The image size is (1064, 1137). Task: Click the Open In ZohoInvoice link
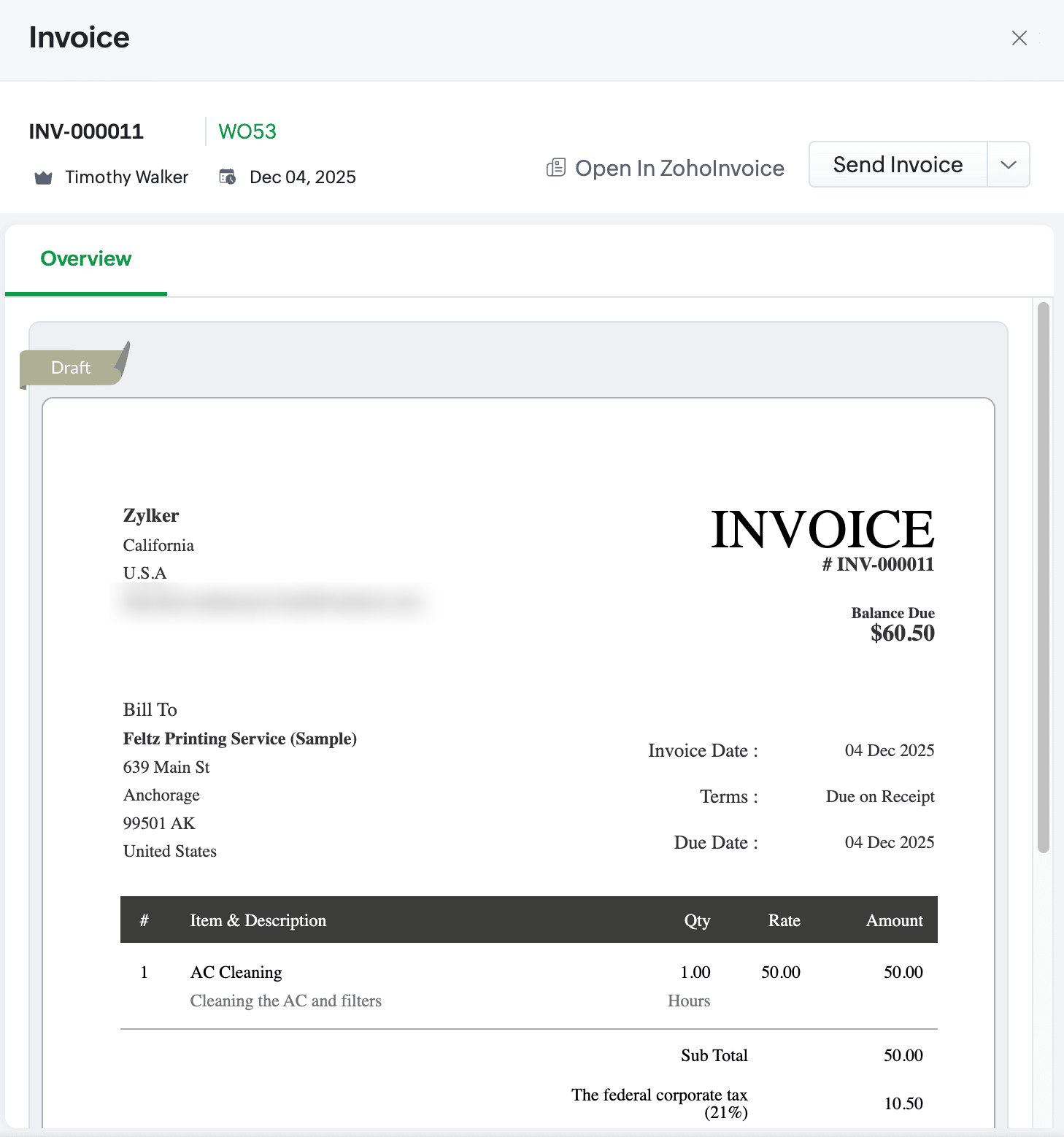[x=679, y=168]
